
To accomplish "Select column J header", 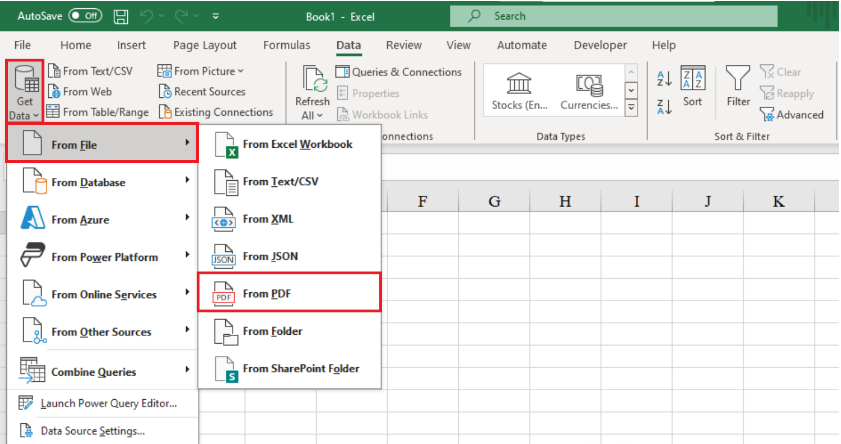I will 707,202.
